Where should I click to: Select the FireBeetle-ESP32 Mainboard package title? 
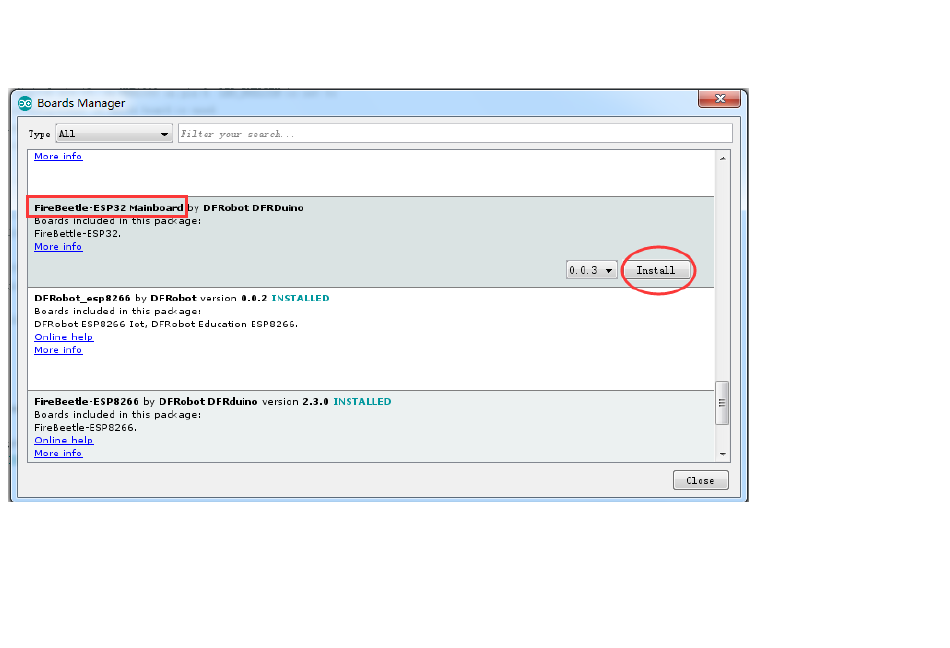point(108,208)
